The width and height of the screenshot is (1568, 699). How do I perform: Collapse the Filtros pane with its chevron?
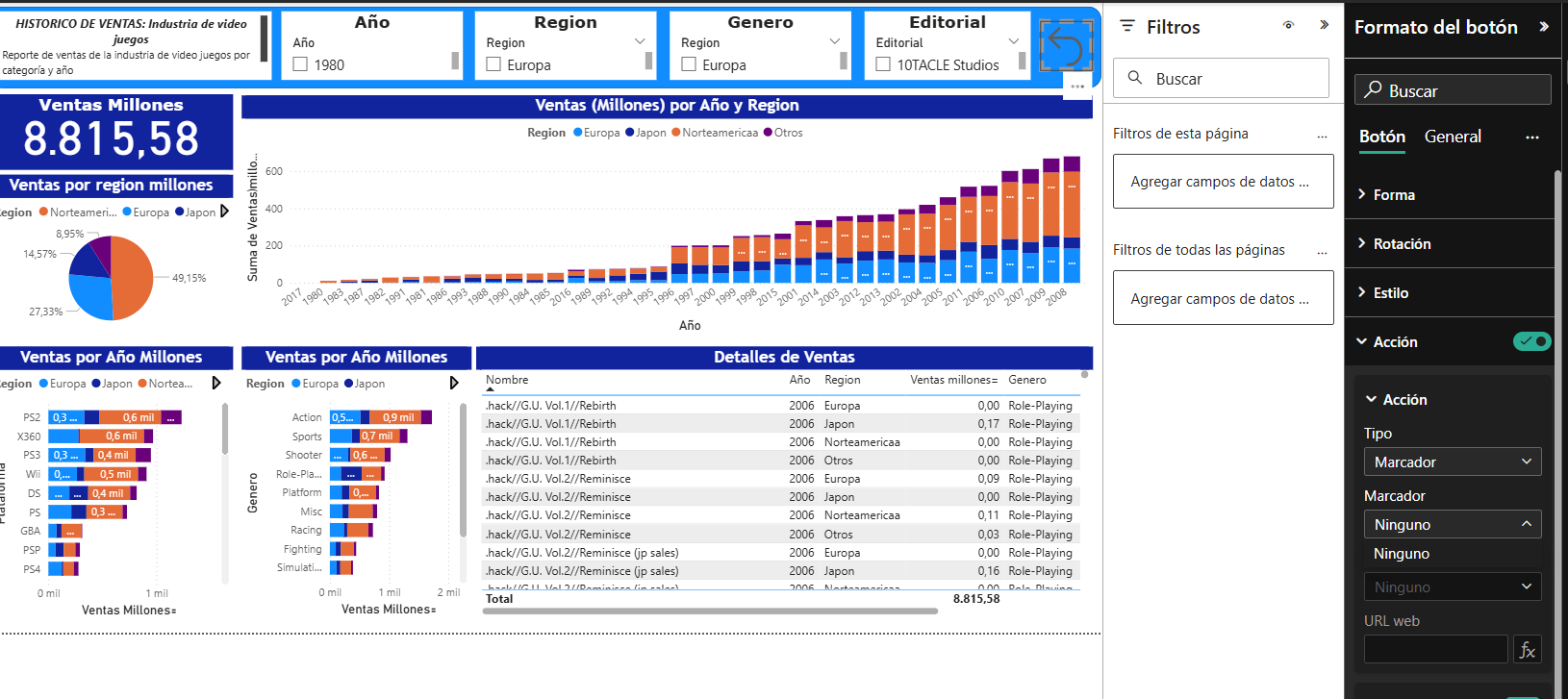click(1324, 25)
